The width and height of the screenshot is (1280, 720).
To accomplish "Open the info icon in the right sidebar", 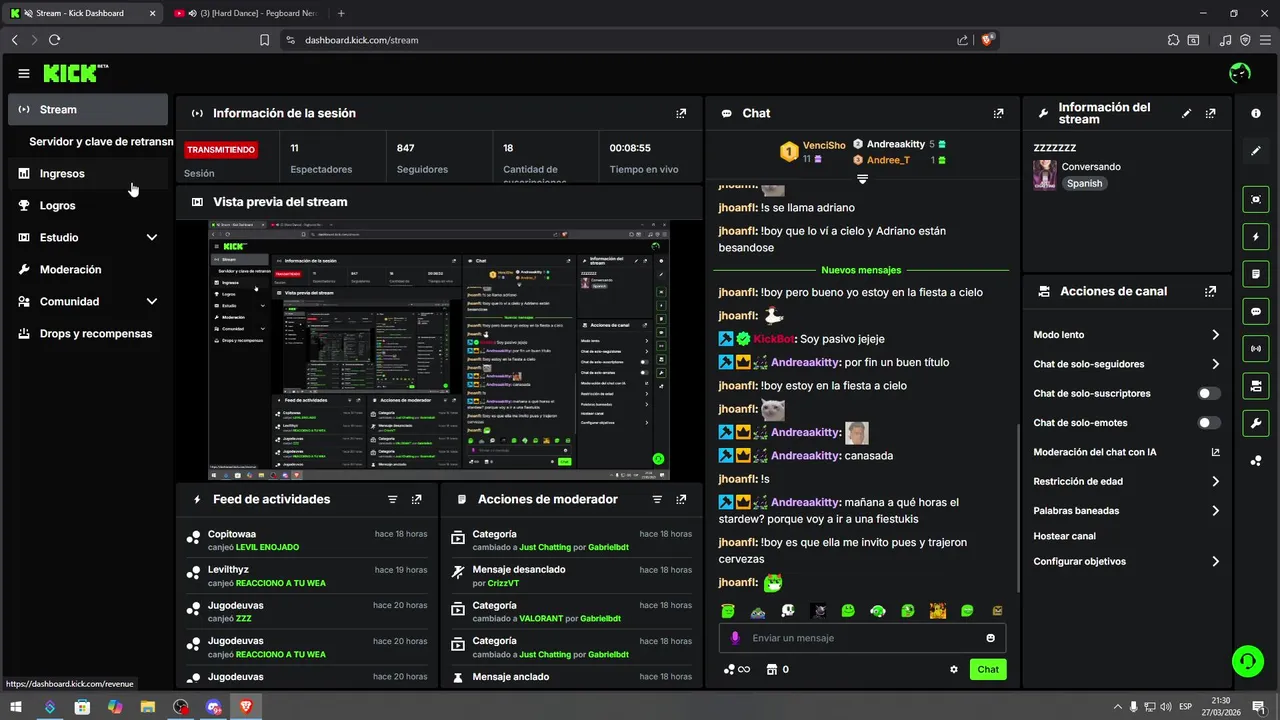I will (x=1256, y=114).
